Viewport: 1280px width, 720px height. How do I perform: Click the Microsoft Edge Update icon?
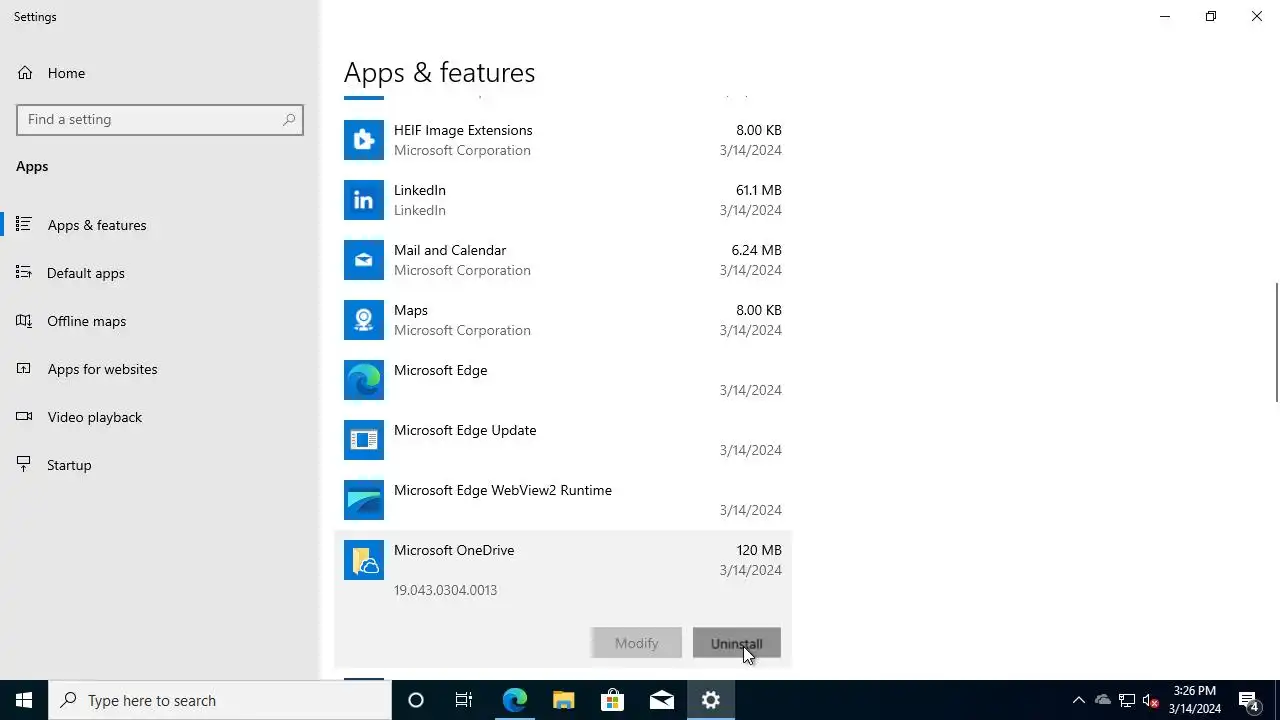364,440
